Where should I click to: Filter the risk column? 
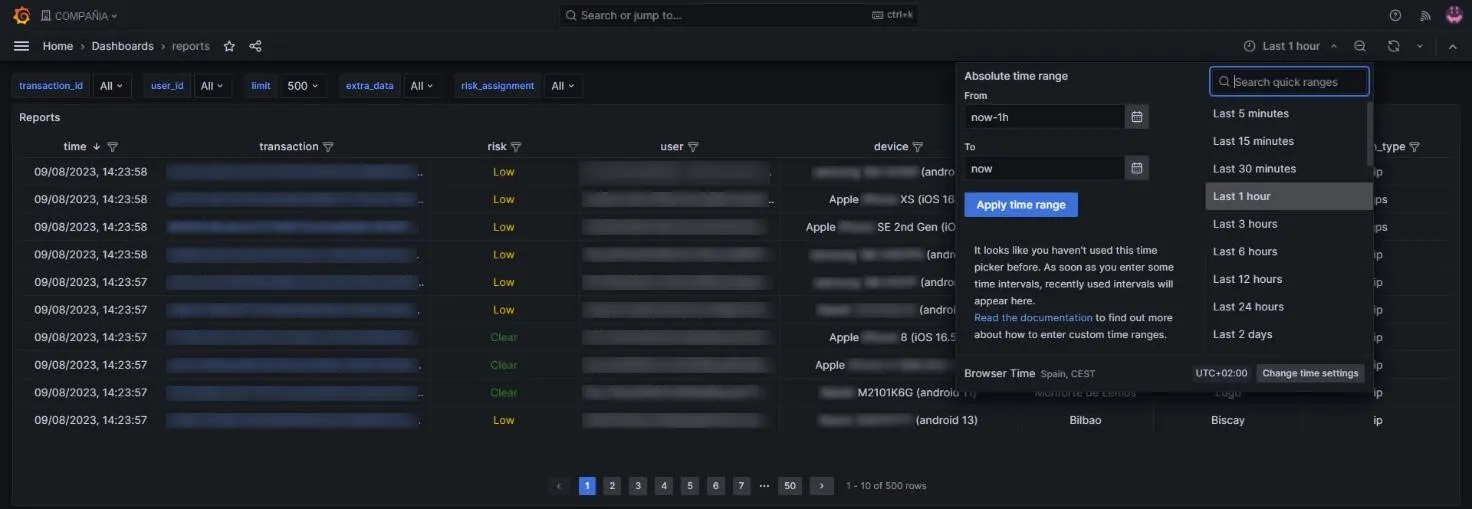tap(516, 147)
